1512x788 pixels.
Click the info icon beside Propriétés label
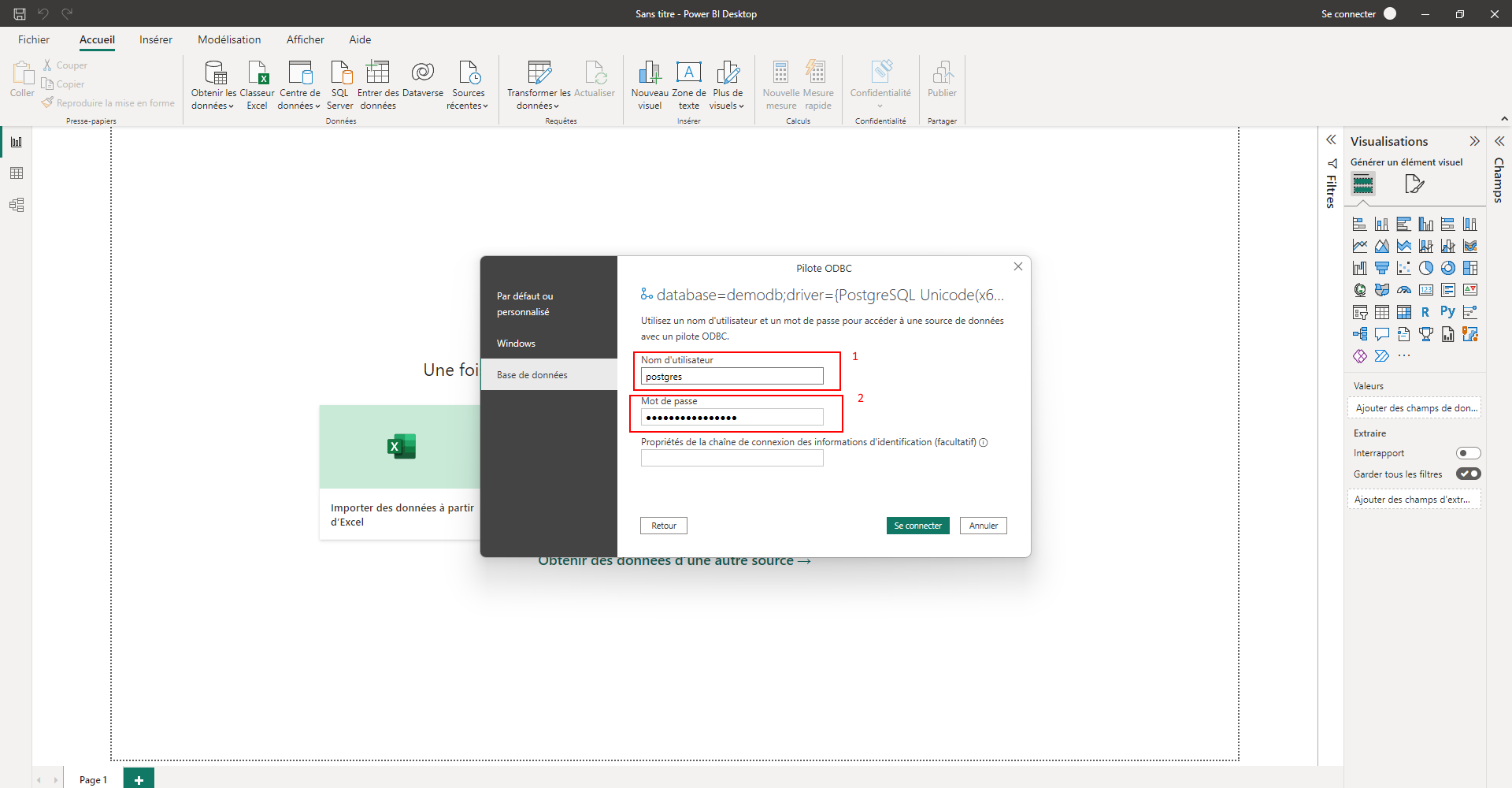(984, 443)
